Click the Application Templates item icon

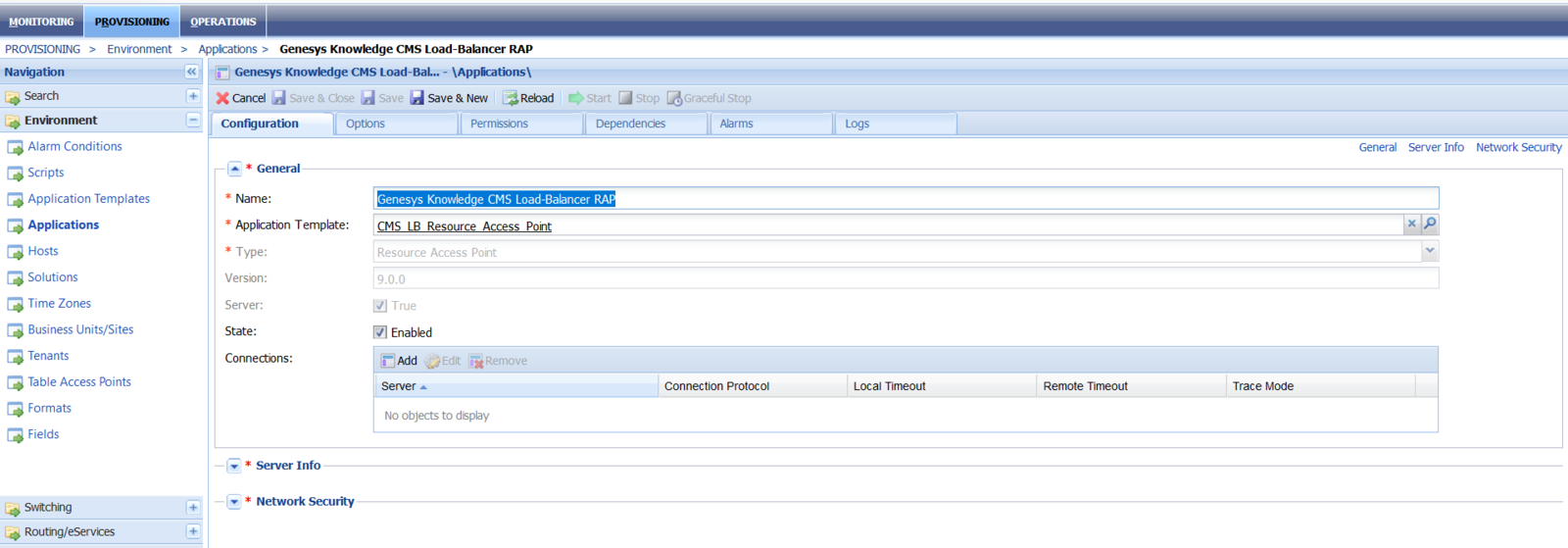[16, 199]
